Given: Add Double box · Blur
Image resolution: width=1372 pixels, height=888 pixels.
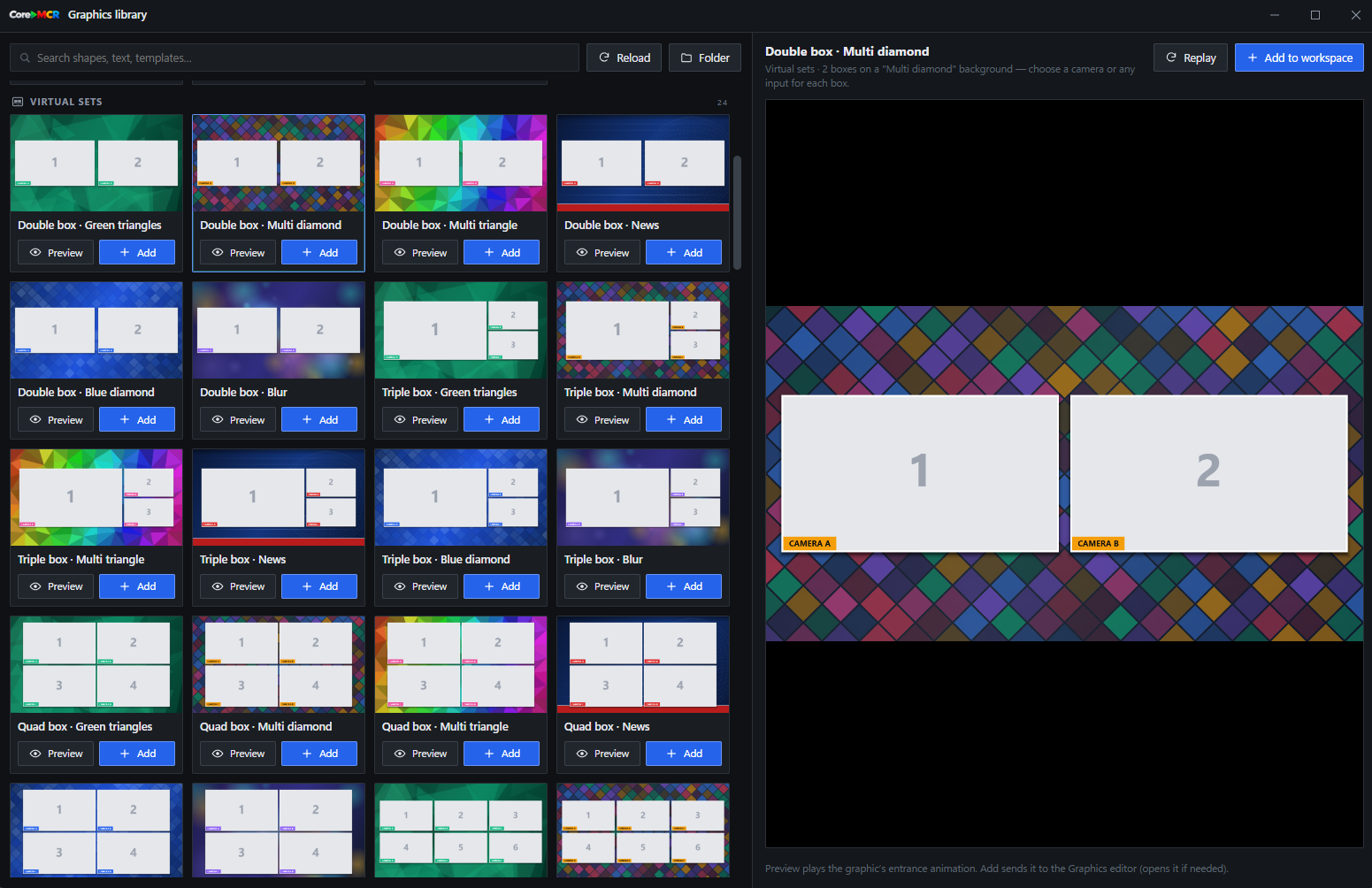Looking at the screenshot, I should click(x=319, y=419).
